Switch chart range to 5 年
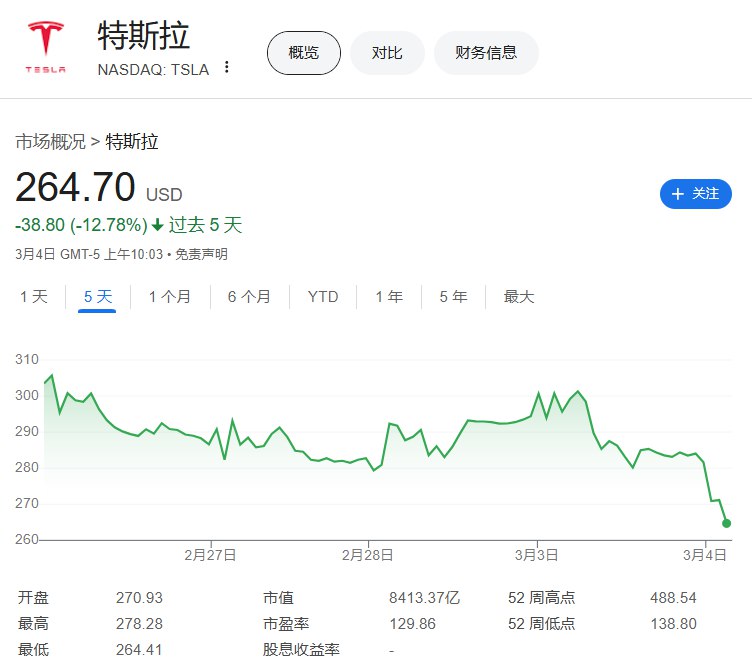This screenshot has width=752, height=661. point(453,297)
